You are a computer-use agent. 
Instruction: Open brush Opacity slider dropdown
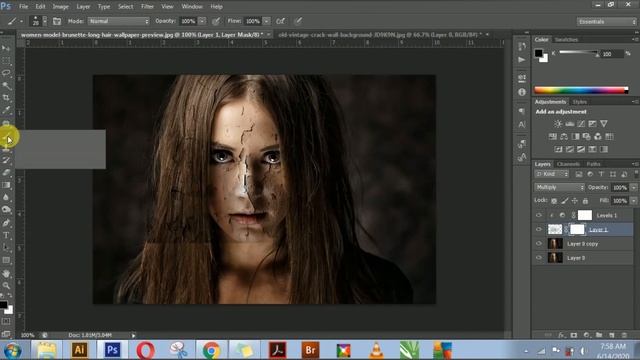[x=202, y=21]
